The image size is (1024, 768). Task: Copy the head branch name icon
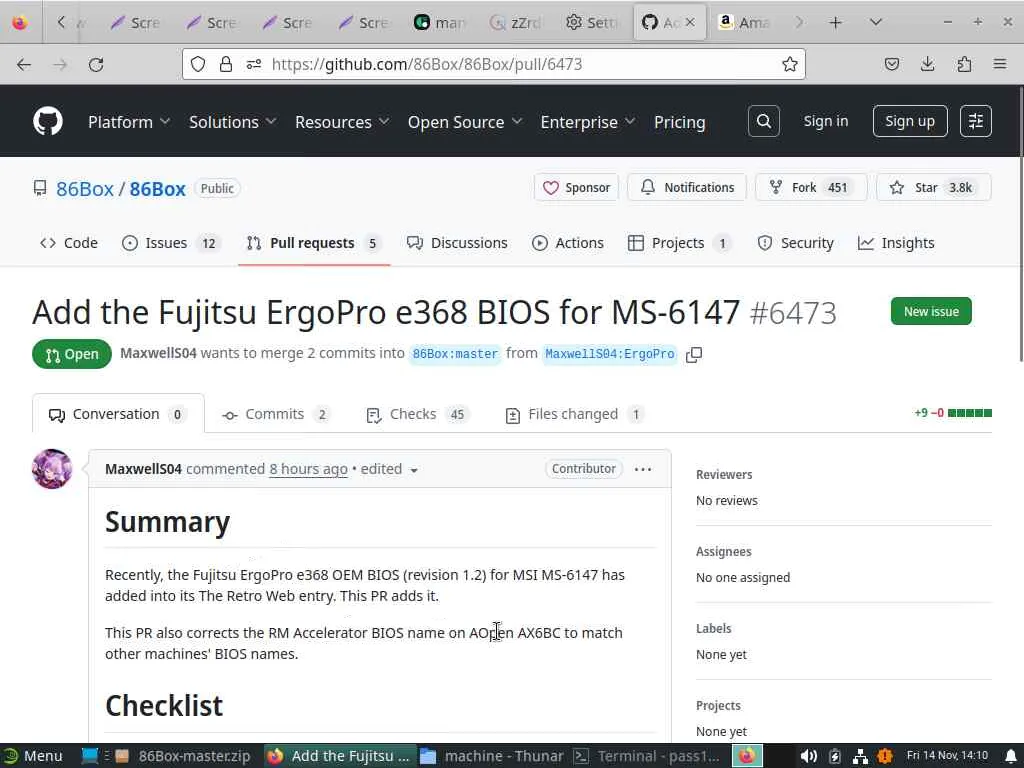(694, 355)
